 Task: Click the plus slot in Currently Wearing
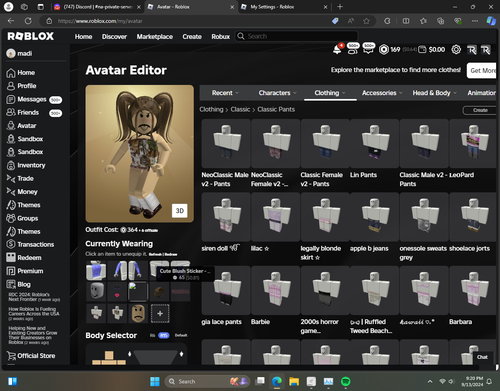[160, 313]
